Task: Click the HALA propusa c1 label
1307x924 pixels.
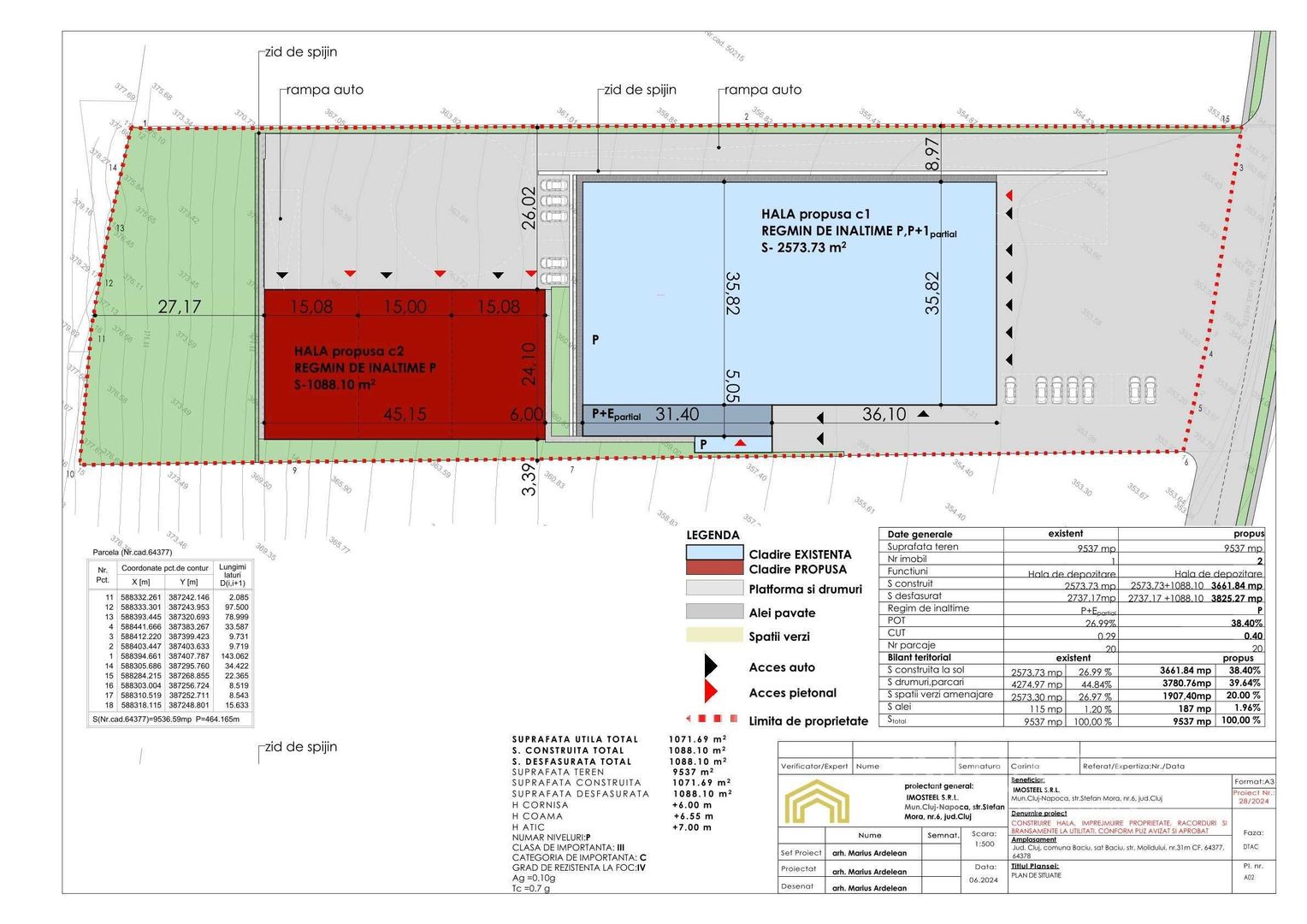Action: [x=815, y=214]
